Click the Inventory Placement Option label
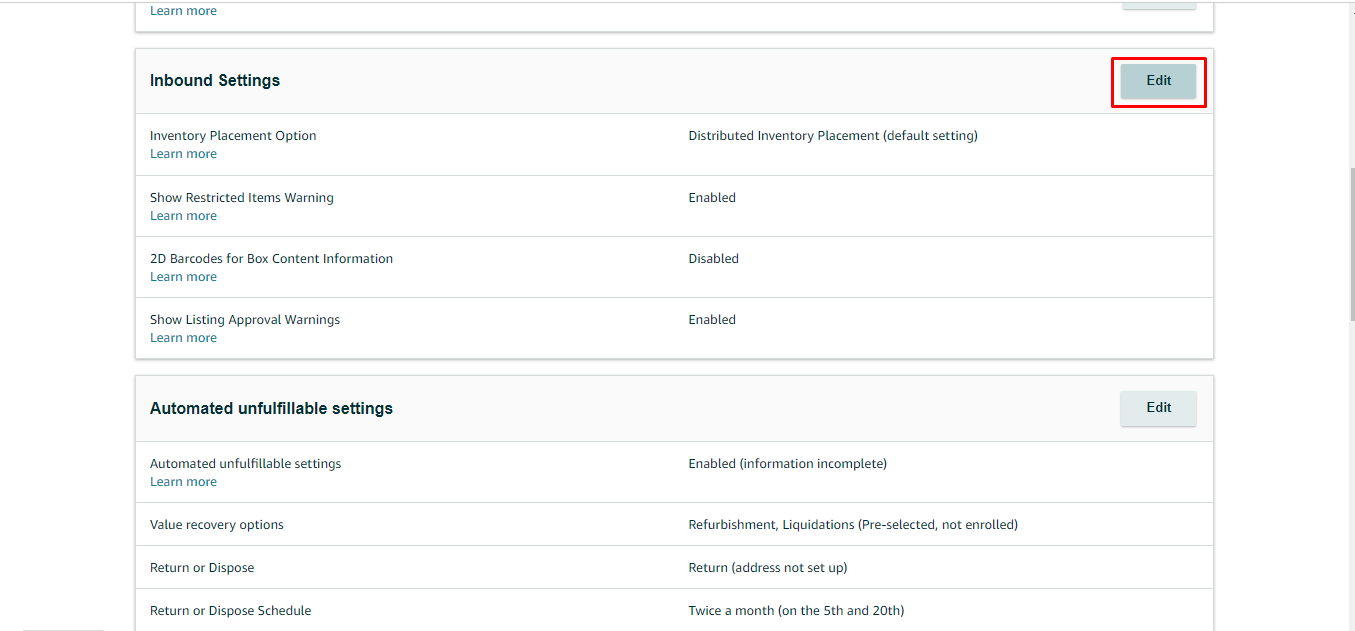 [233, 136]
